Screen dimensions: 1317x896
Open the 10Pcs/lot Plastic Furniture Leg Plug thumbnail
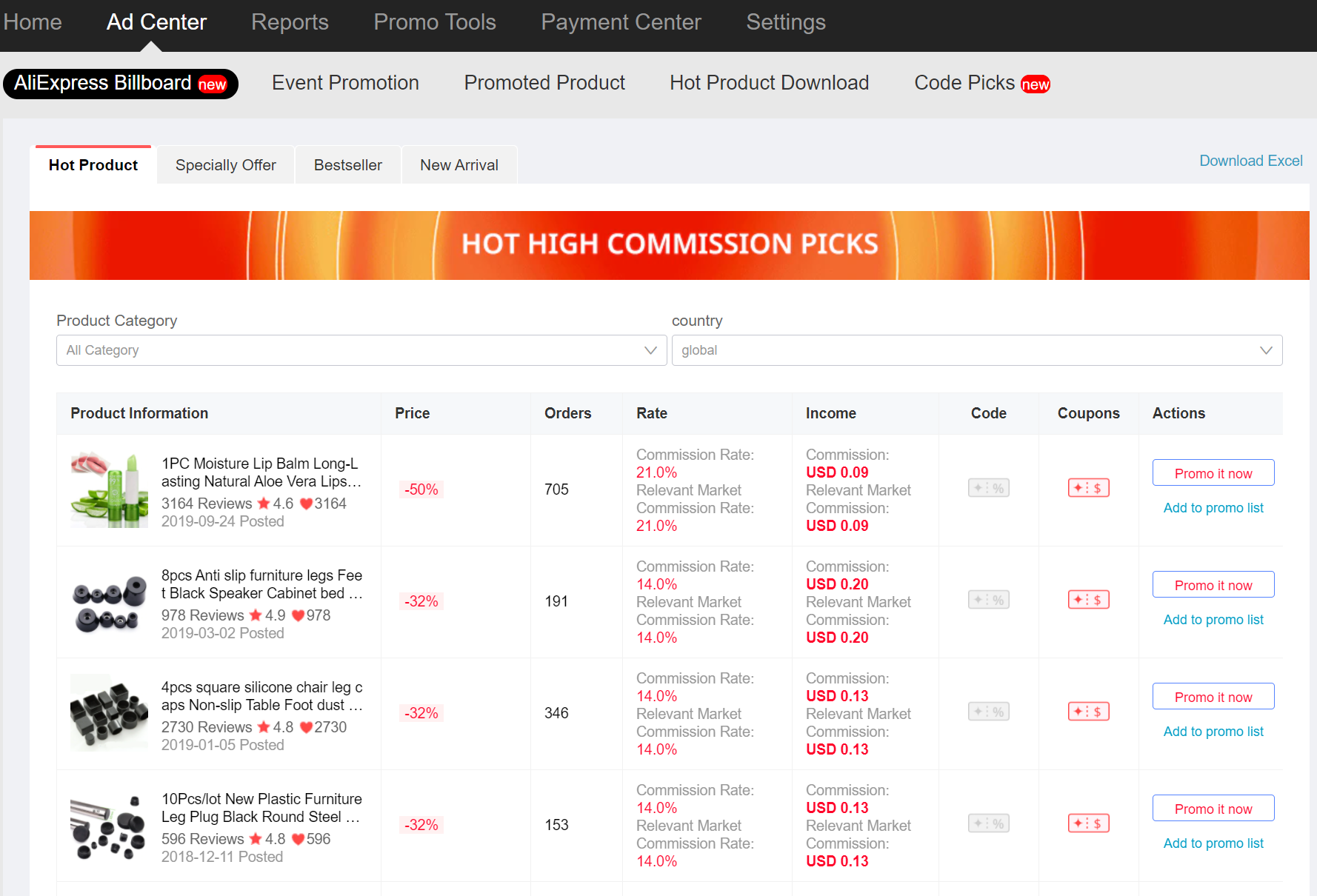click(109, 825)
